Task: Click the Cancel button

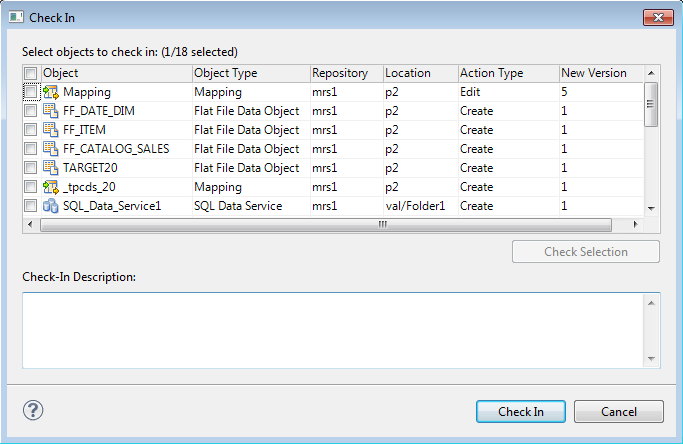Action: click(x=619, y=412)
